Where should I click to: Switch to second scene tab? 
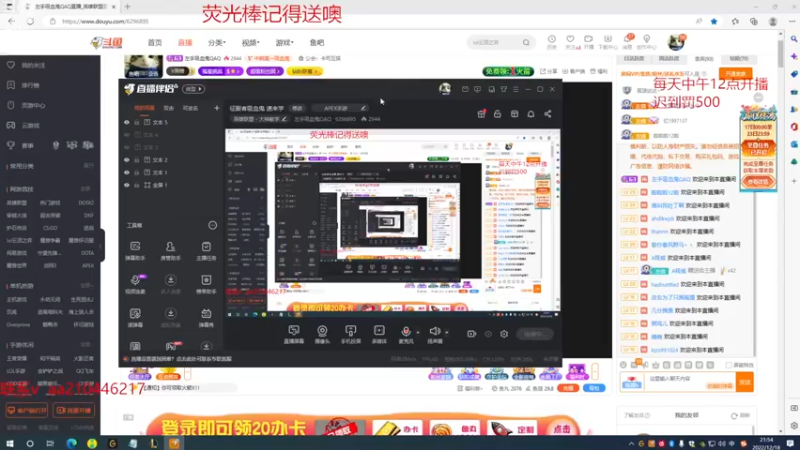pos(169,108)
